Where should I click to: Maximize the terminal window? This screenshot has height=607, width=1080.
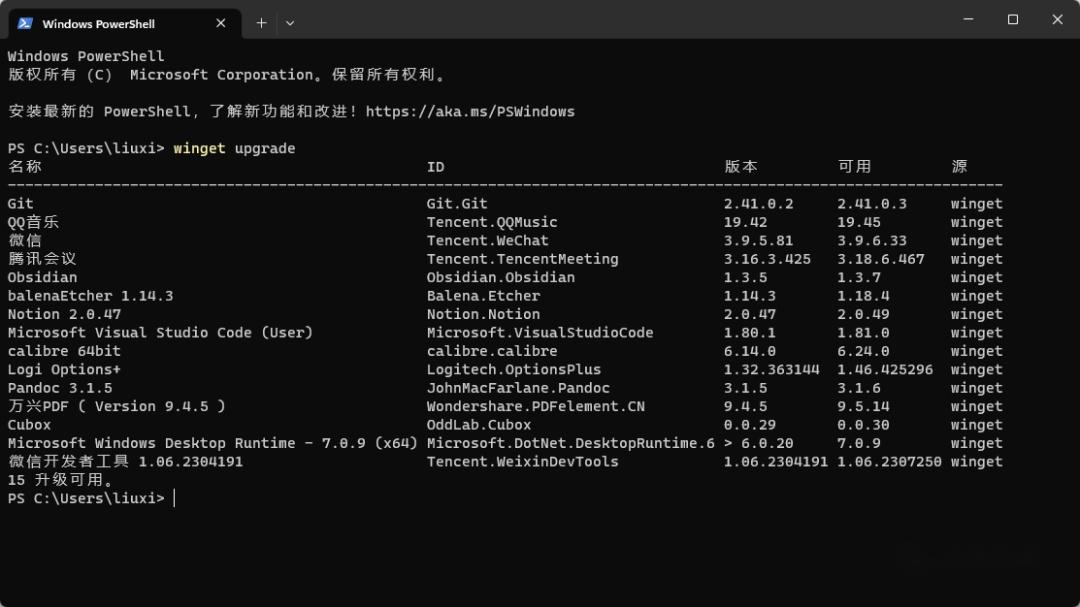pos(1013,19)
